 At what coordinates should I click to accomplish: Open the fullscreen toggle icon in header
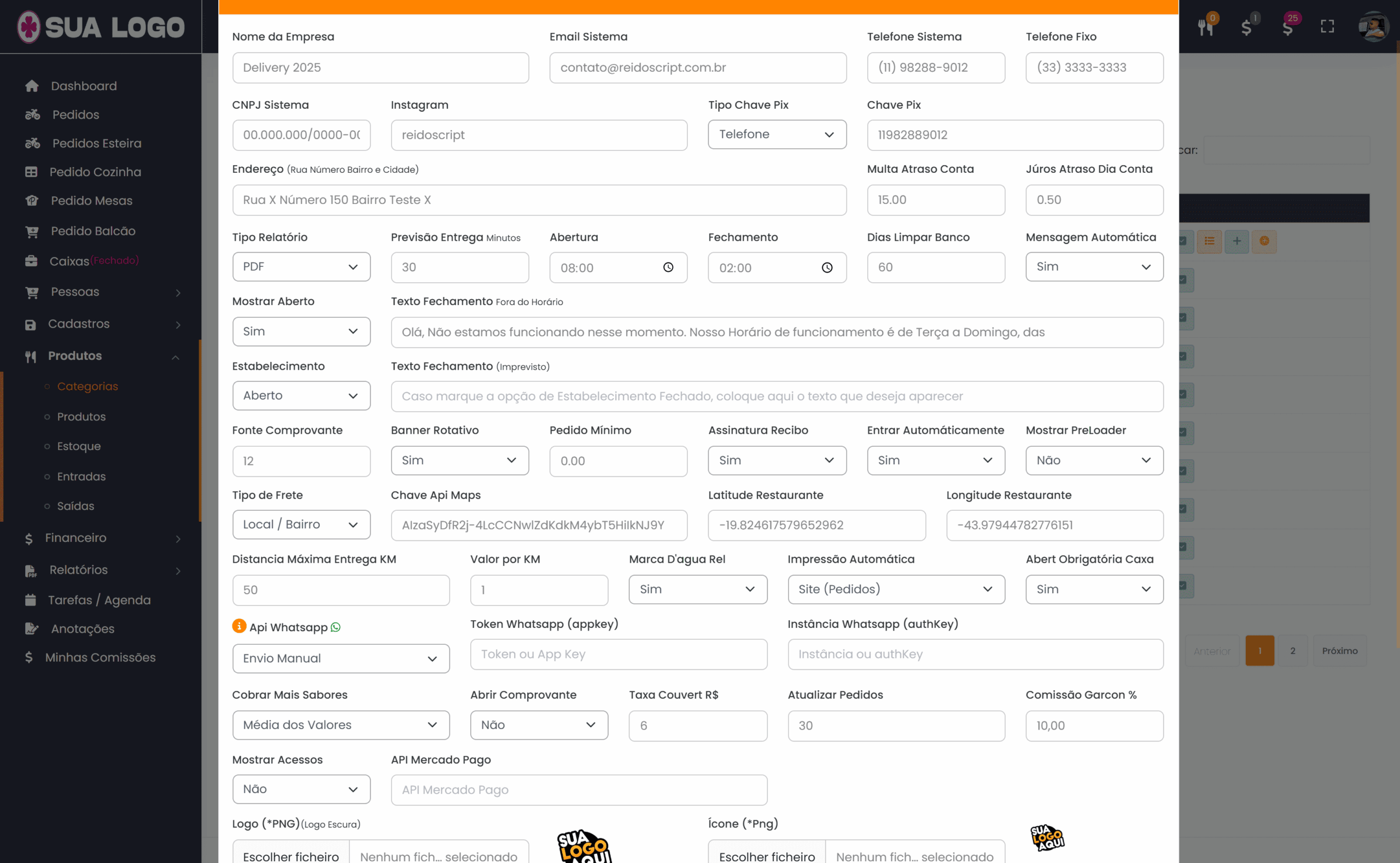pyautogui.click(x=1327, y=27)
